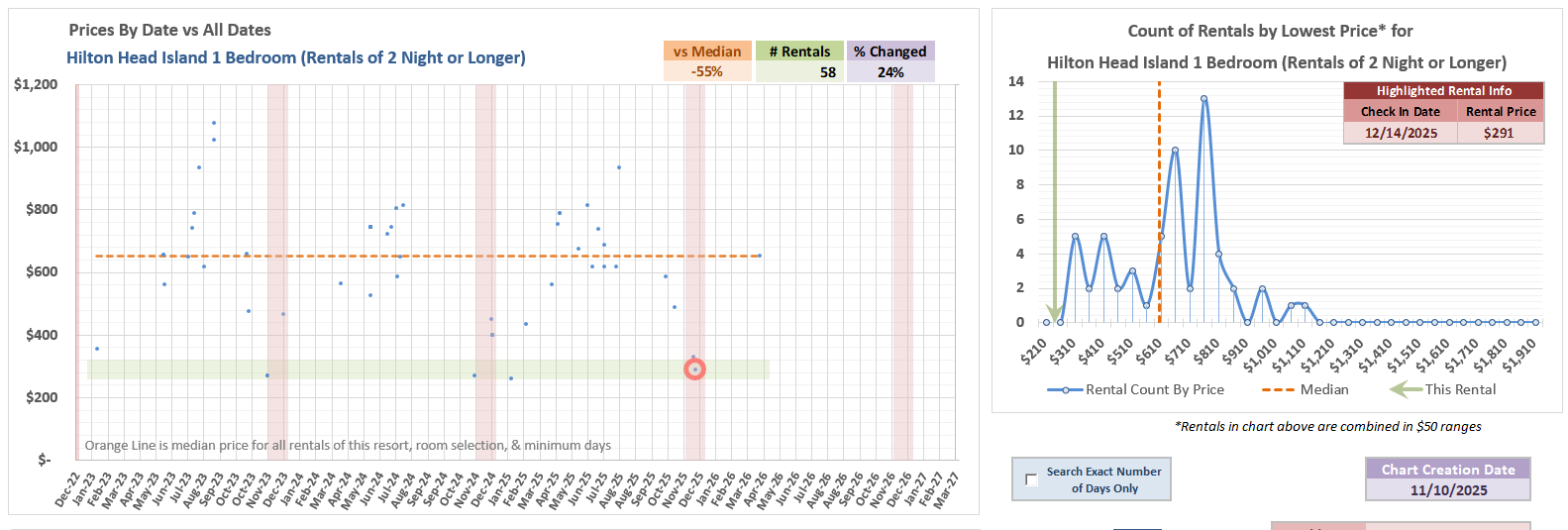This screenshot has height=530, width=1568.
Task: Click the Chart Creation Date 11/10/2025 cell
Action: tap(1448, 490)
